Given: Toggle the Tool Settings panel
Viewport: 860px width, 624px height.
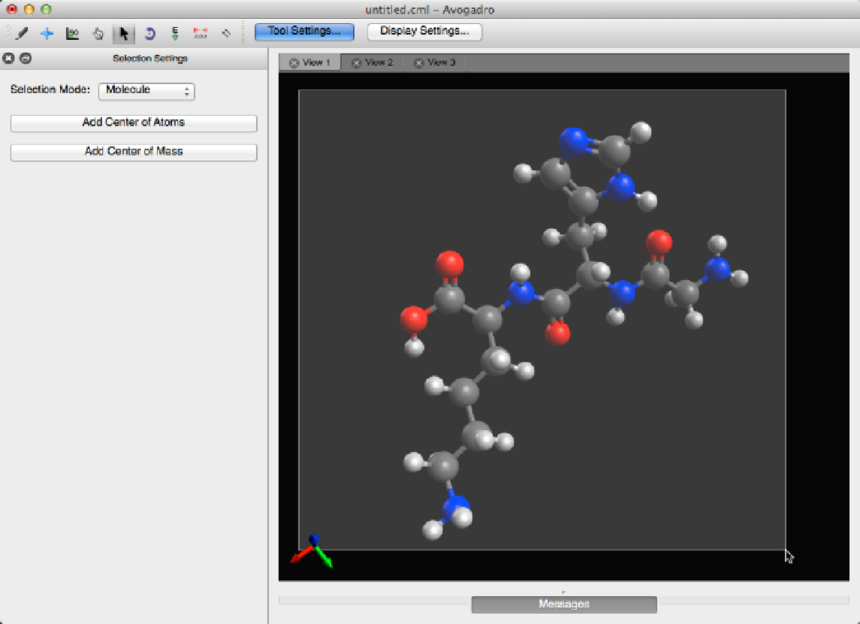Looking at the screenshot, I should click(x=304, y=31).
